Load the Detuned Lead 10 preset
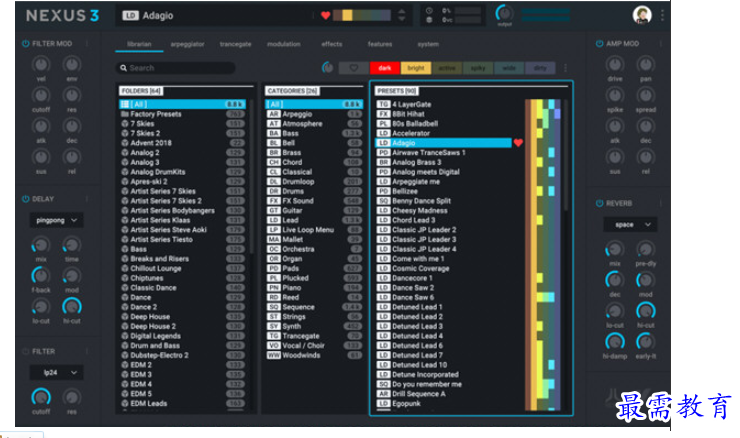The image size is (740, 438). coord(444,365)
